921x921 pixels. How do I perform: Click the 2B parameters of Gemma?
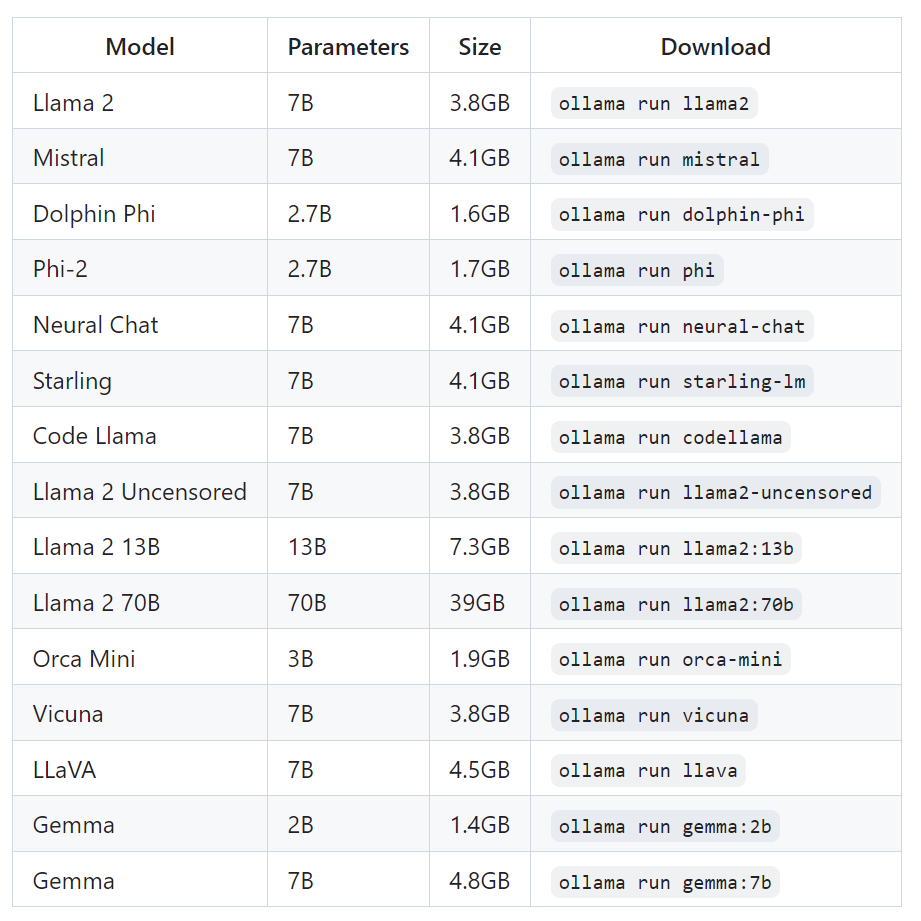(x=301, y=825)
